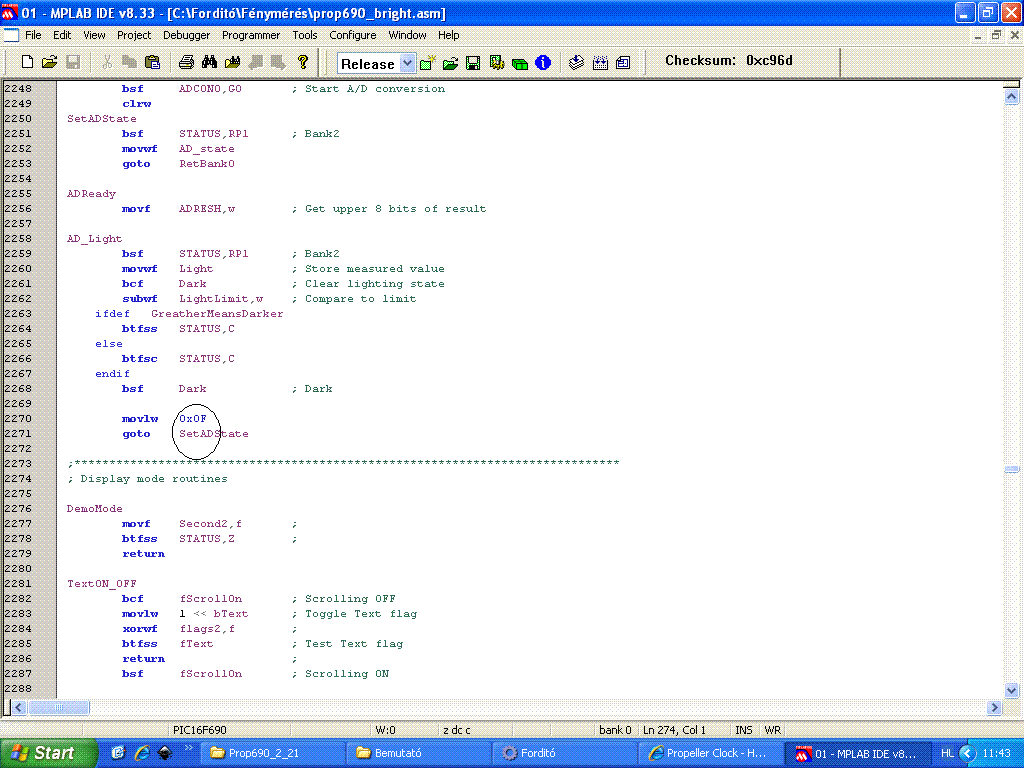
Task: Click the AD_Light label on line 2258
Action: (94, 239)
